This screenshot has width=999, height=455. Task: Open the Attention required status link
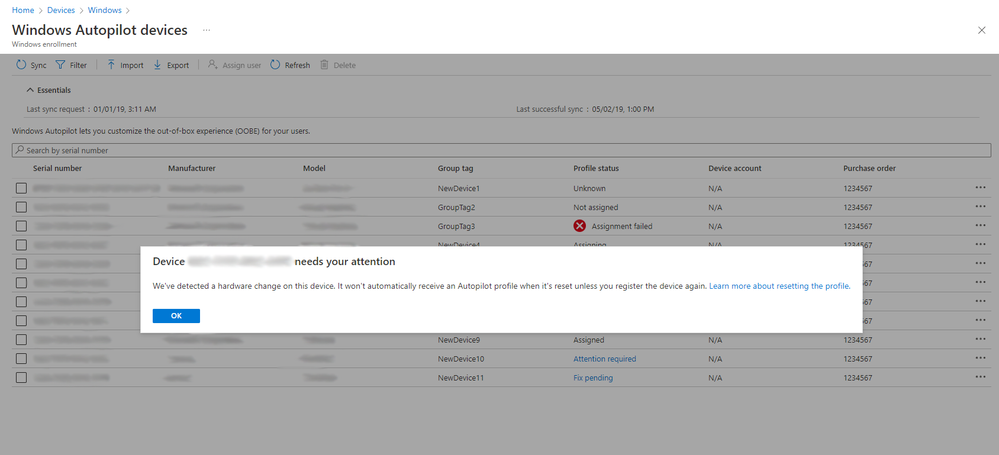[605, 359]
